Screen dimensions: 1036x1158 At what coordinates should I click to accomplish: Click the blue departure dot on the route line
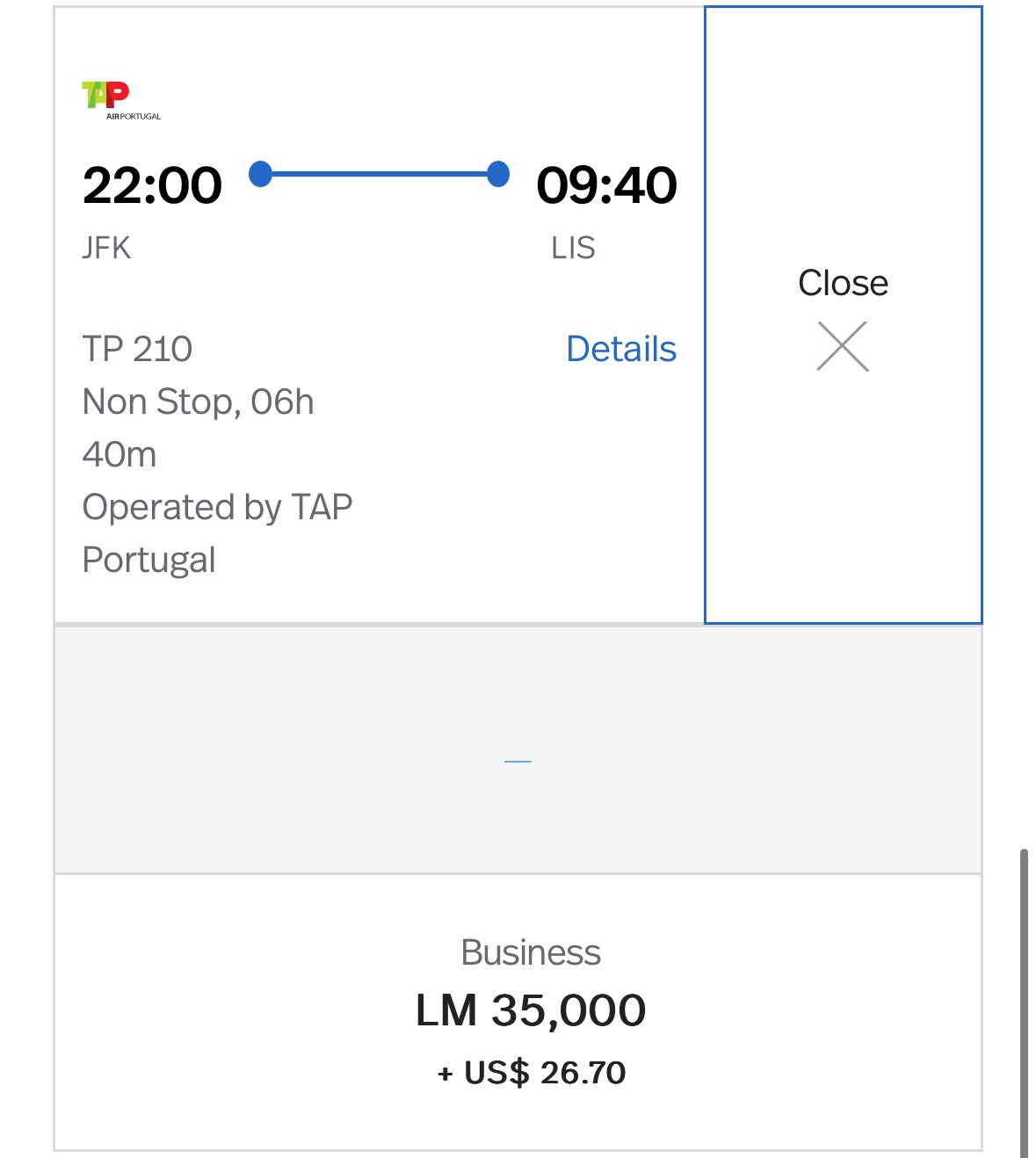261,174
